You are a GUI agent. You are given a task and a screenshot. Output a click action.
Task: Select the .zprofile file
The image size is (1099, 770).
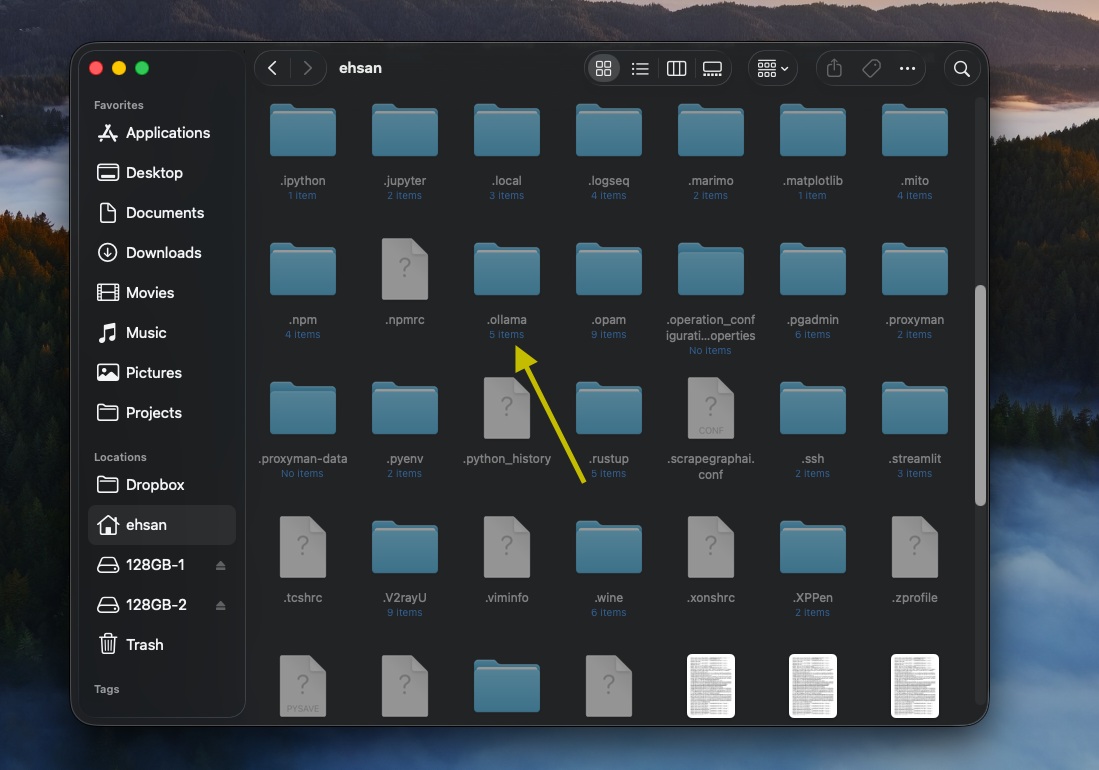coord(915,548)
